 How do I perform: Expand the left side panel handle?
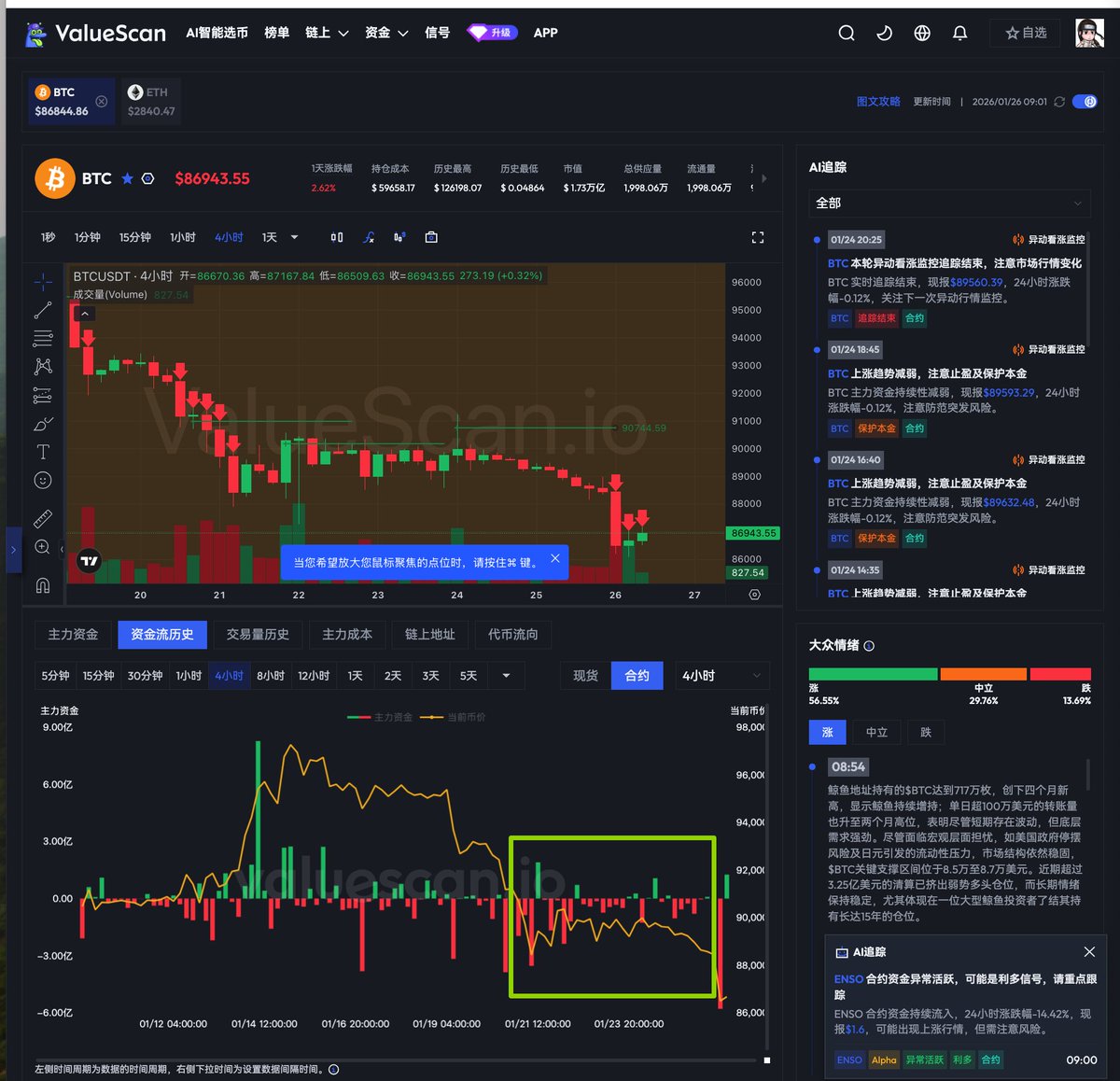pyautogui.click(x=13, y=551)
